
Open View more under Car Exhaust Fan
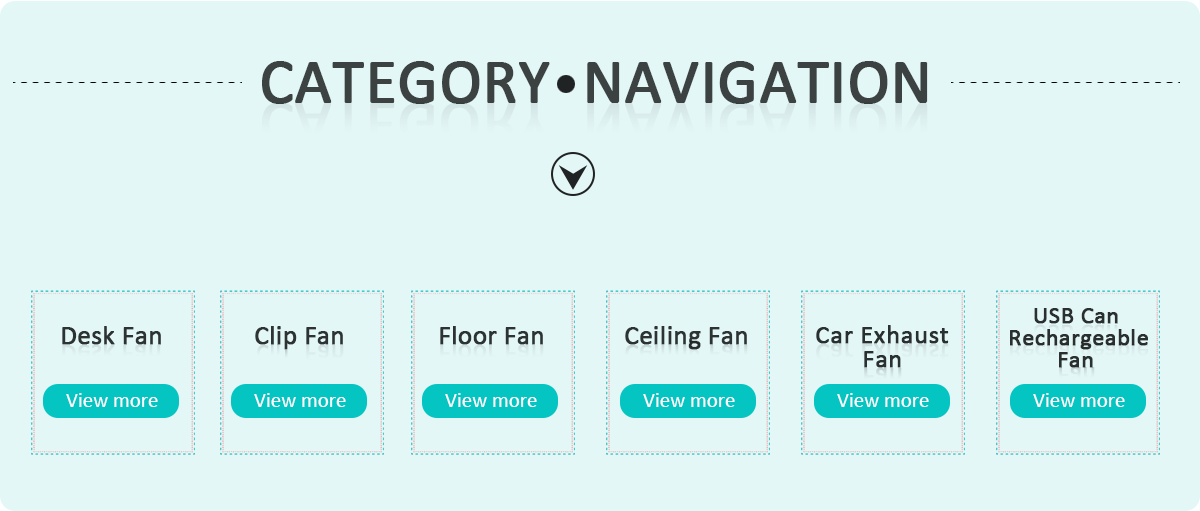882,401
